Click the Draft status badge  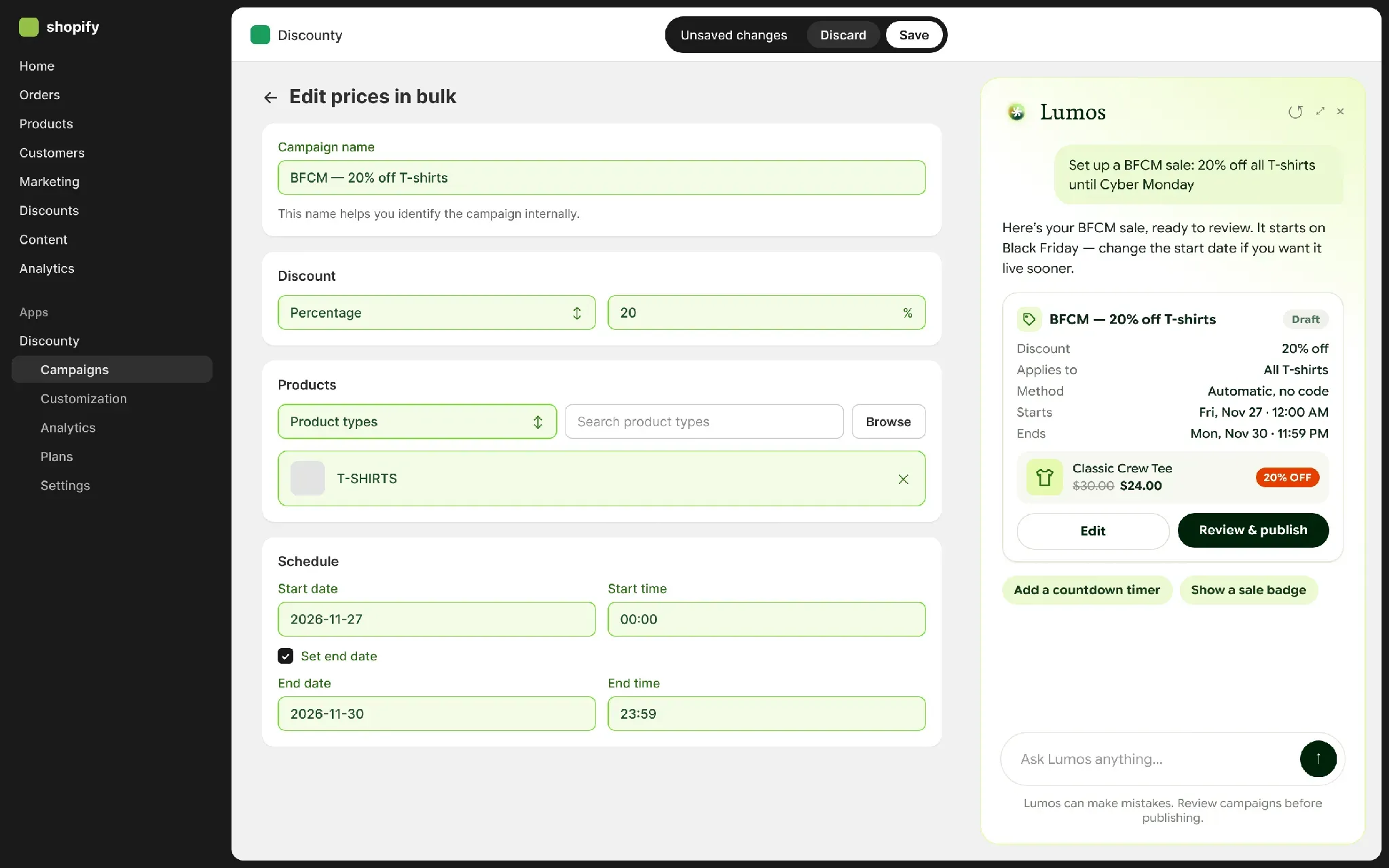[x=1305, y=319]
